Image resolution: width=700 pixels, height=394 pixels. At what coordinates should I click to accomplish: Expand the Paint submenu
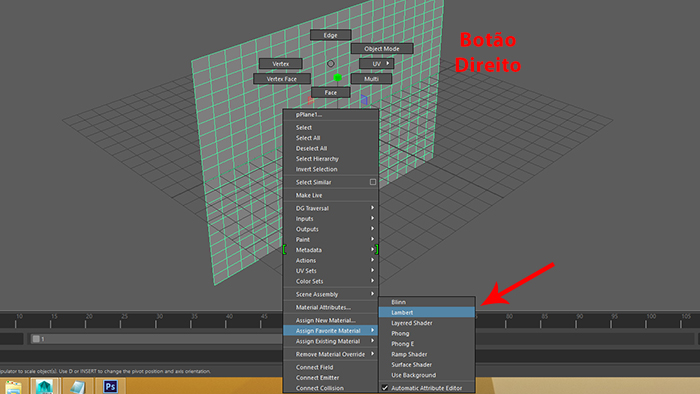331,239
